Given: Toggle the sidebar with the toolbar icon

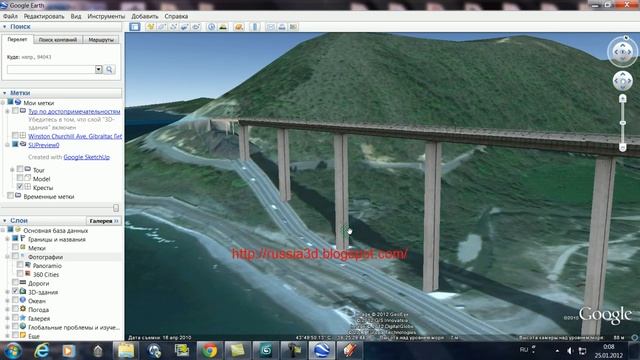Looking at the screenshot, I should tap(135, 27).
